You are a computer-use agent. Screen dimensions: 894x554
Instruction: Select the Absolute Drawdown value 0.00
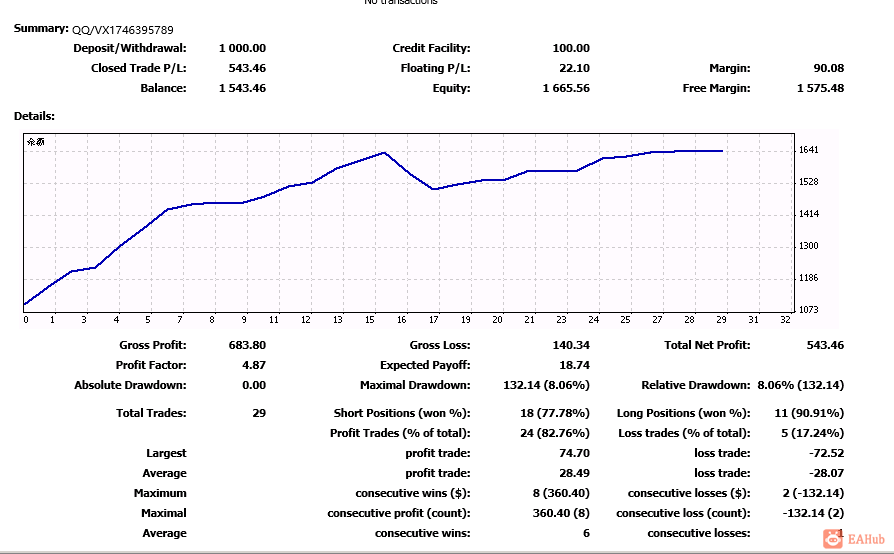(254, 385)
